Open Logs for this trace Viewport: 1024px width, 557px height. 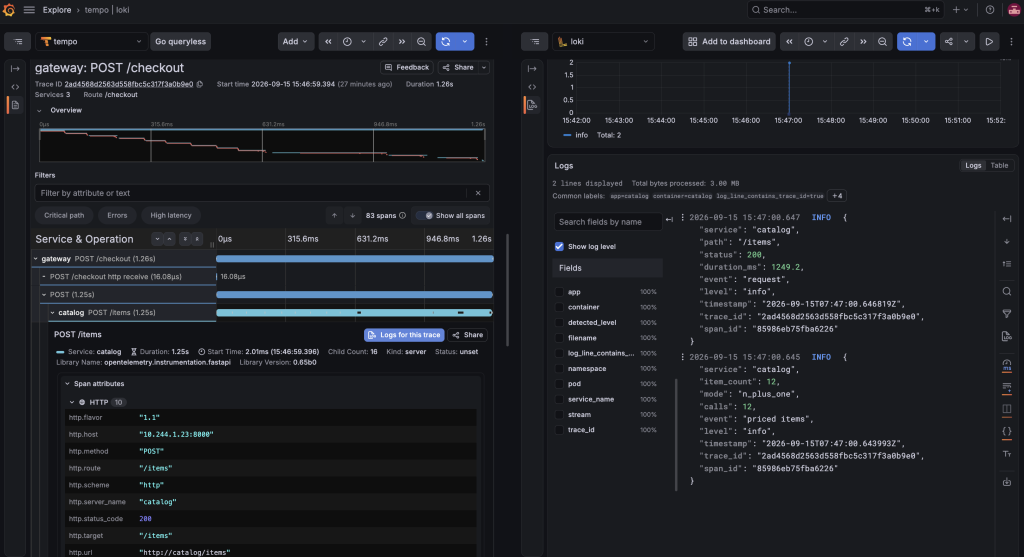(x=404, y=335)
